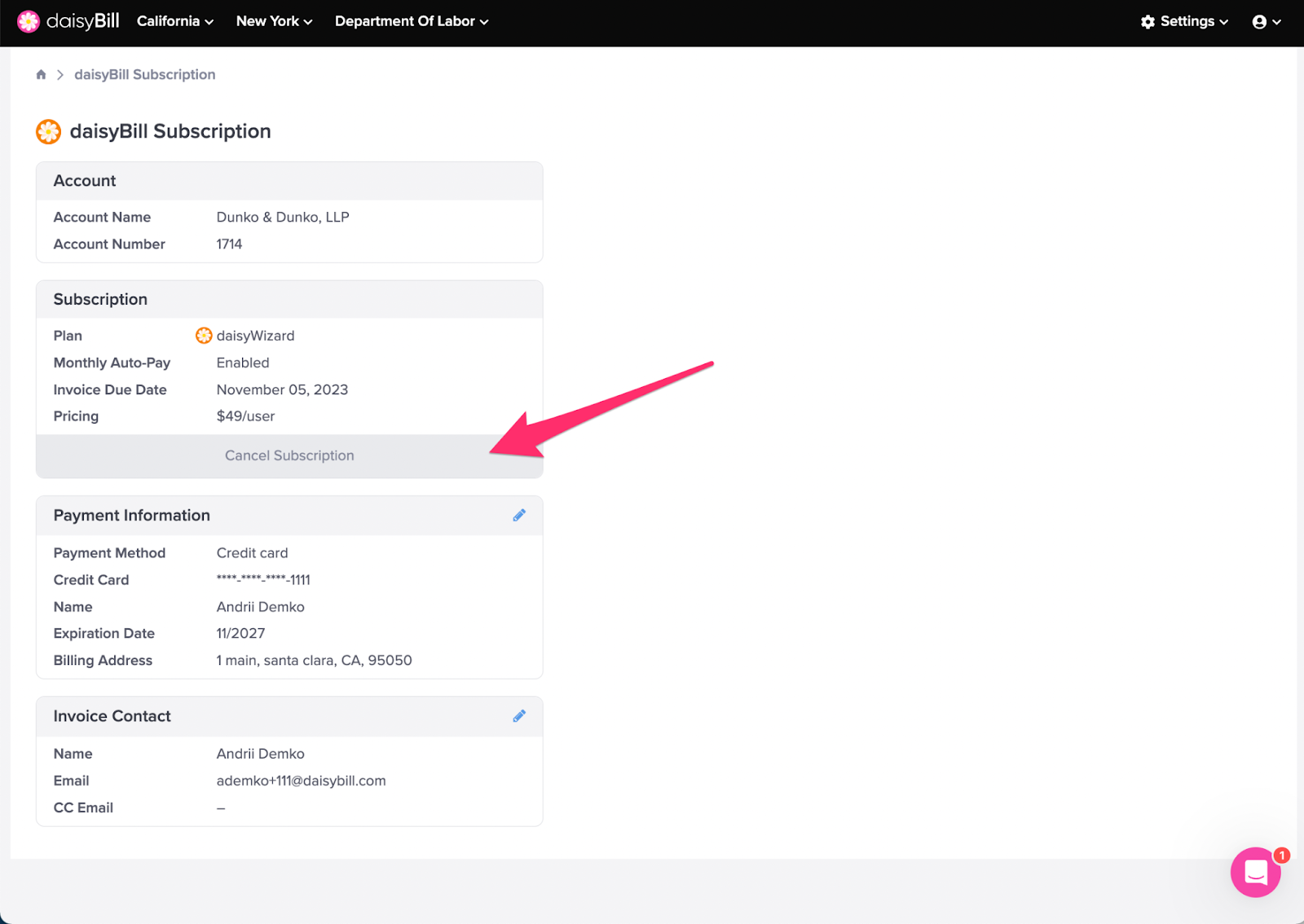1304x924 pixels.
Task: Select the email ademko+111@daisybill.com
Action: point(301,781)
